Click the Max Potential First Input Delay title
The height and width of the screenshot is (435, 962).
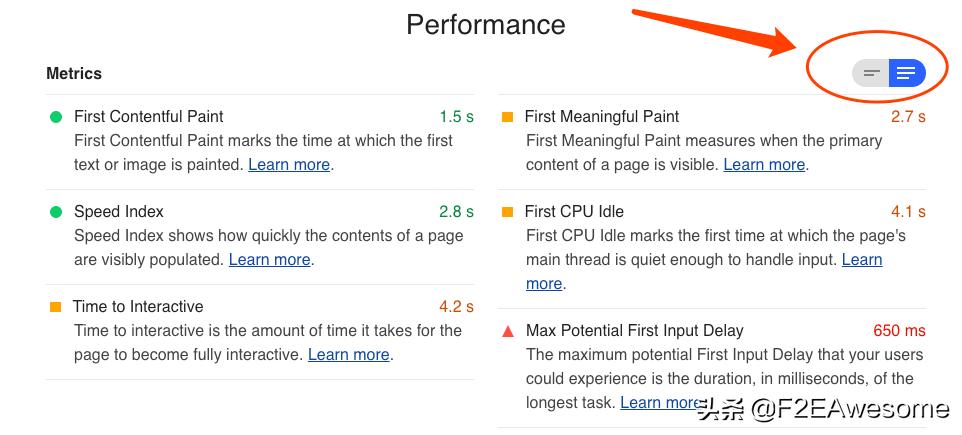coord(634,331)
